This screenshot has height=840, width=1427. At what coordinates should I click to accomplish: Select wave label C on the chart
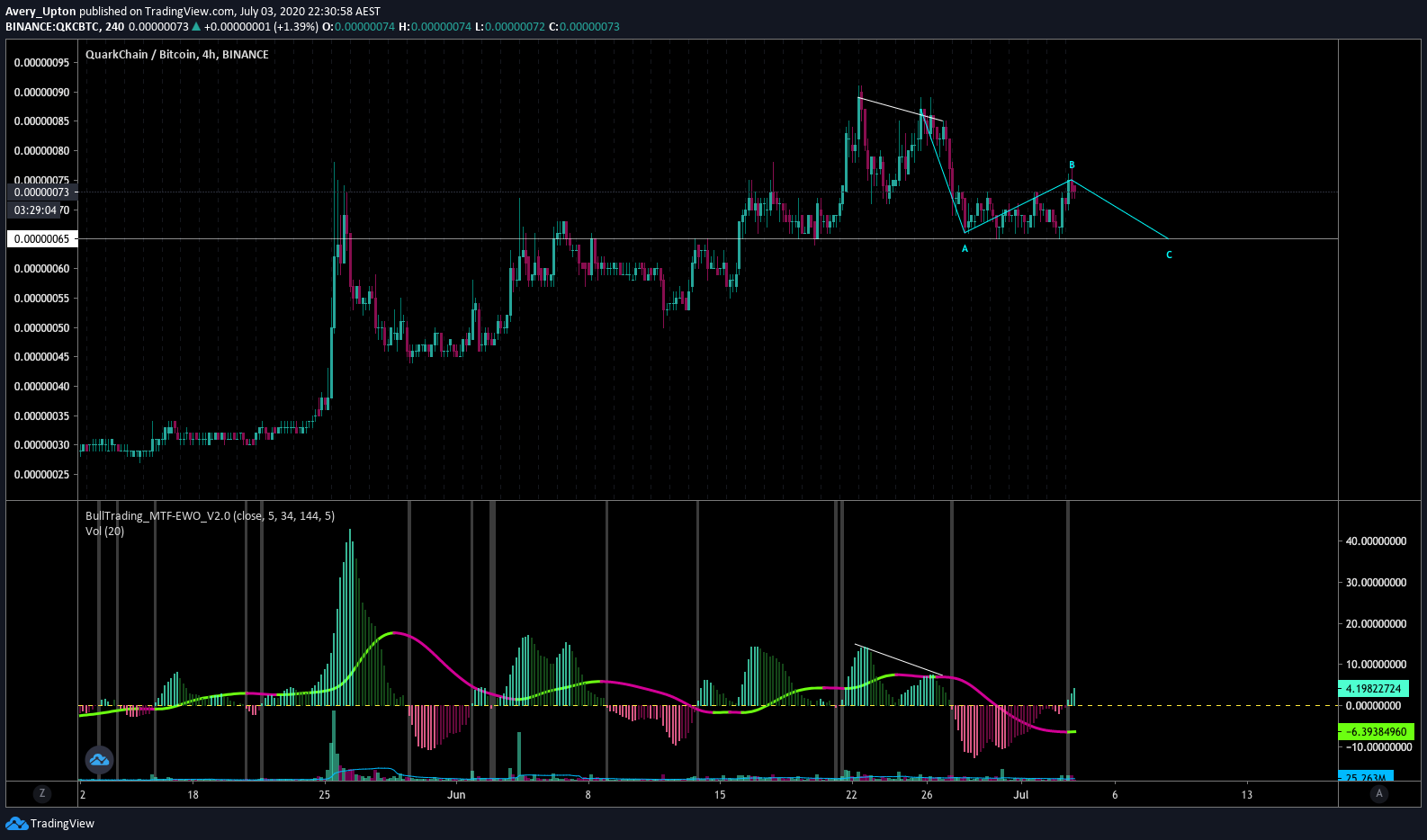[1169, 255]
